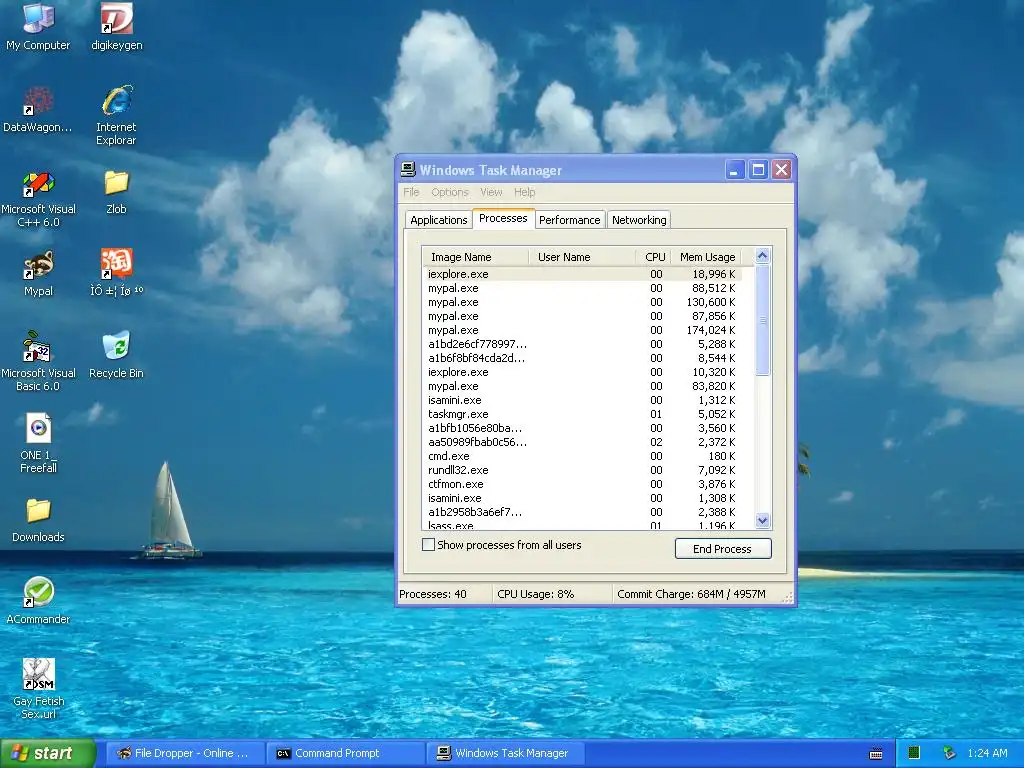Click the Commit Charge status bar entry
The width and height of the screenshot is (1024, 768).
(691, 594)
